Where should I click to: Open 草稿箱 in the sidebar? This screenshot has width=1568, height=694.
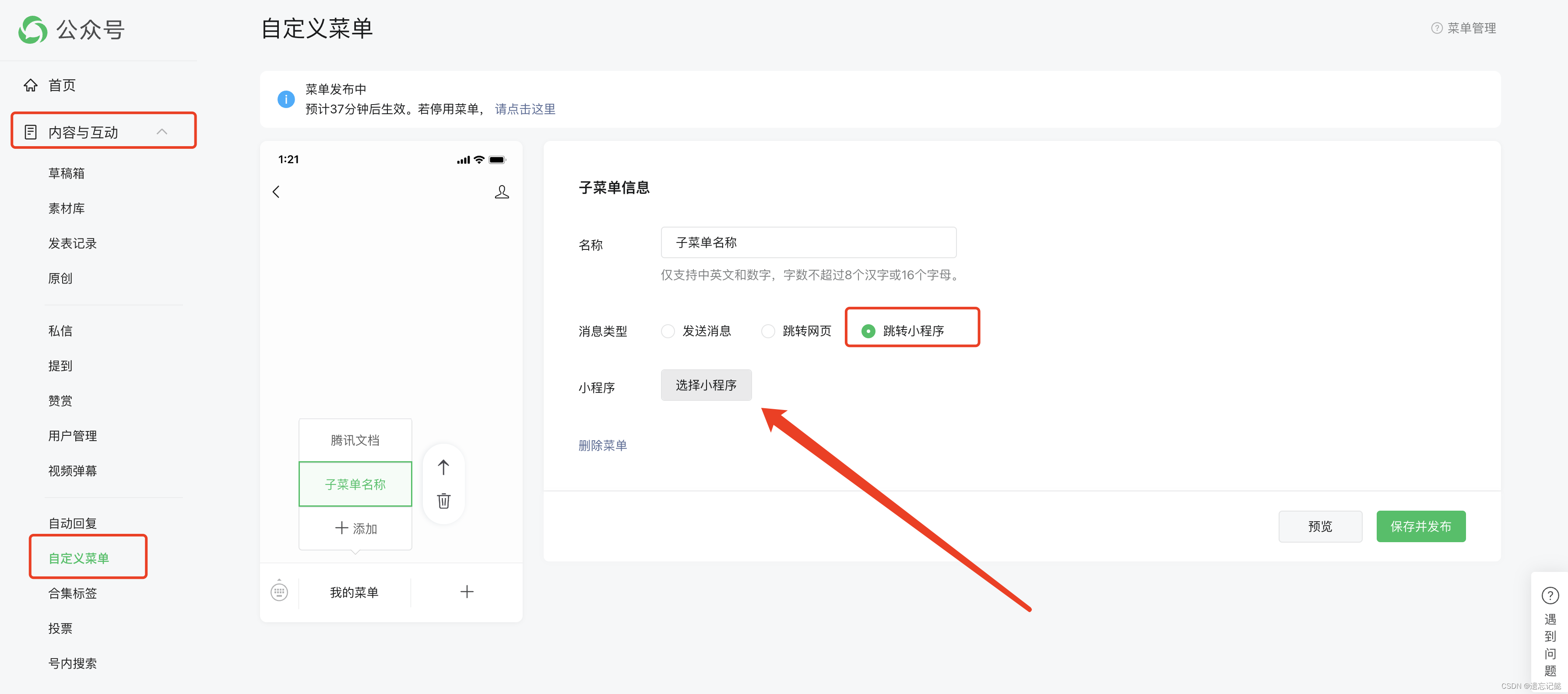coord(67,174)
